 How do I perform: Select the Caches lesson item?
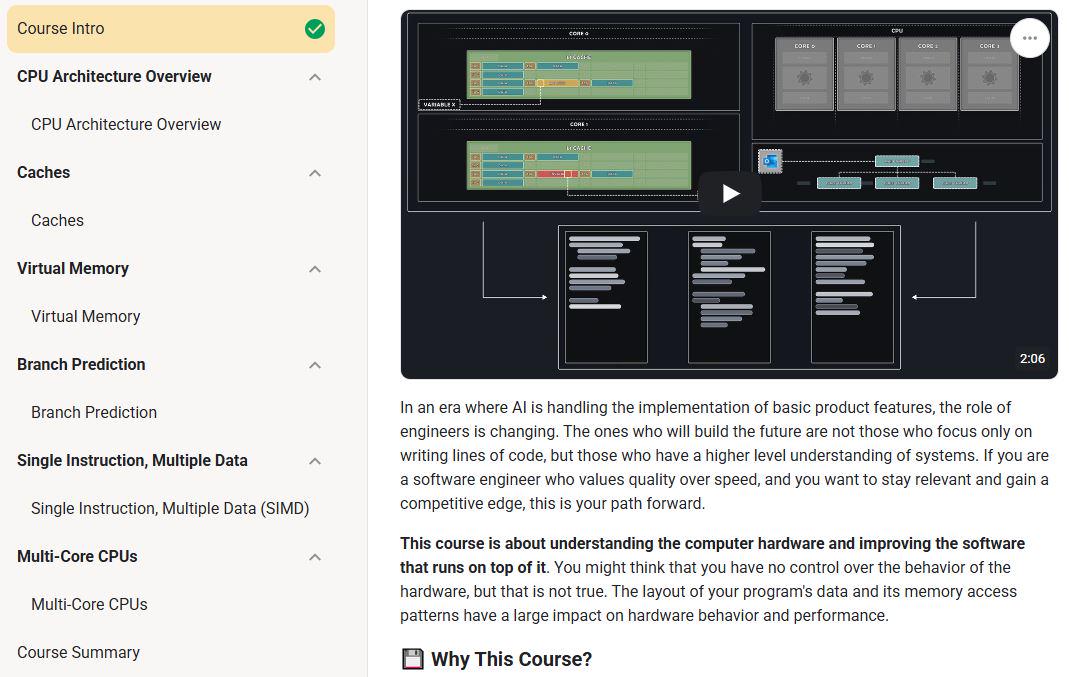click(x=57, y=221)
